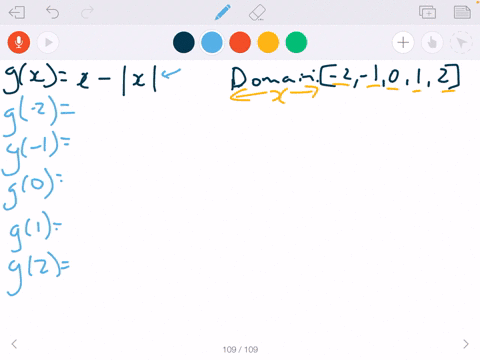Exit the whiteboard with the back icon
480x360 pixels.
(17, 13)
